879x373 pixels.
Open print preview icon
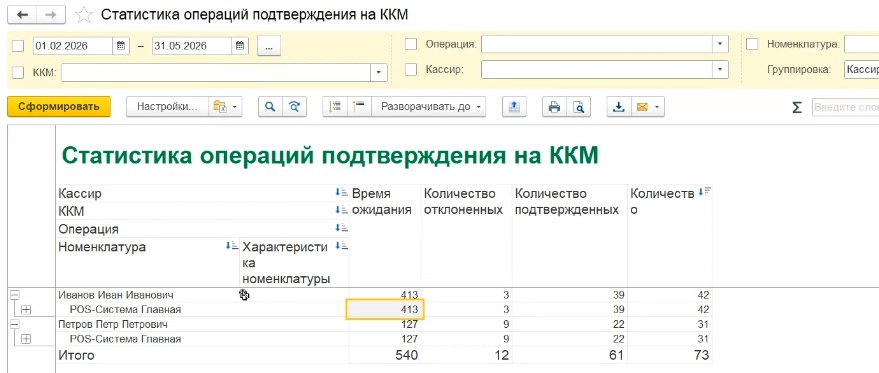579,107
